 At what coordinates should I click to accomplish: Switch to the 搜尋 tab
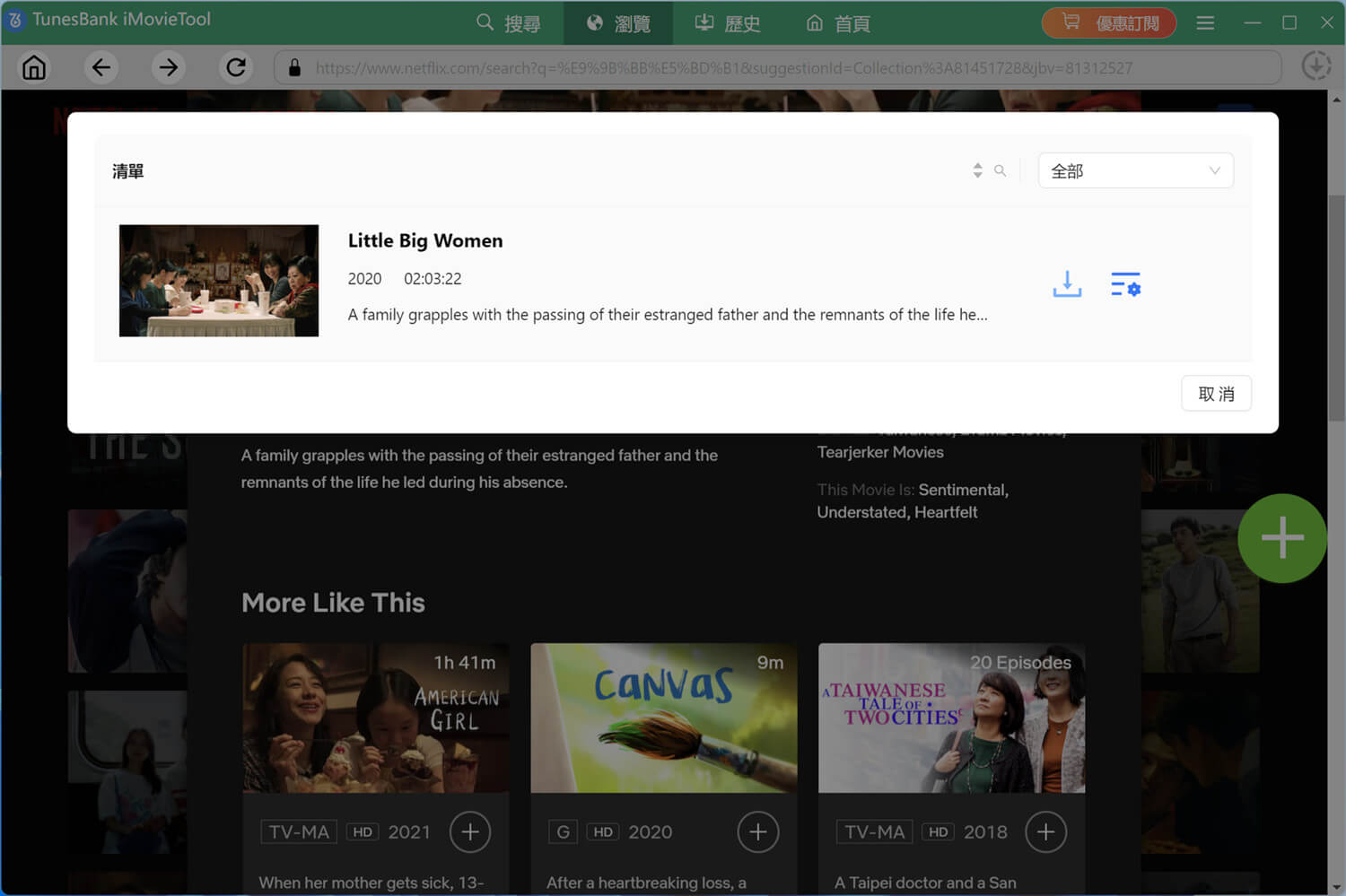[x=509, y=23]
